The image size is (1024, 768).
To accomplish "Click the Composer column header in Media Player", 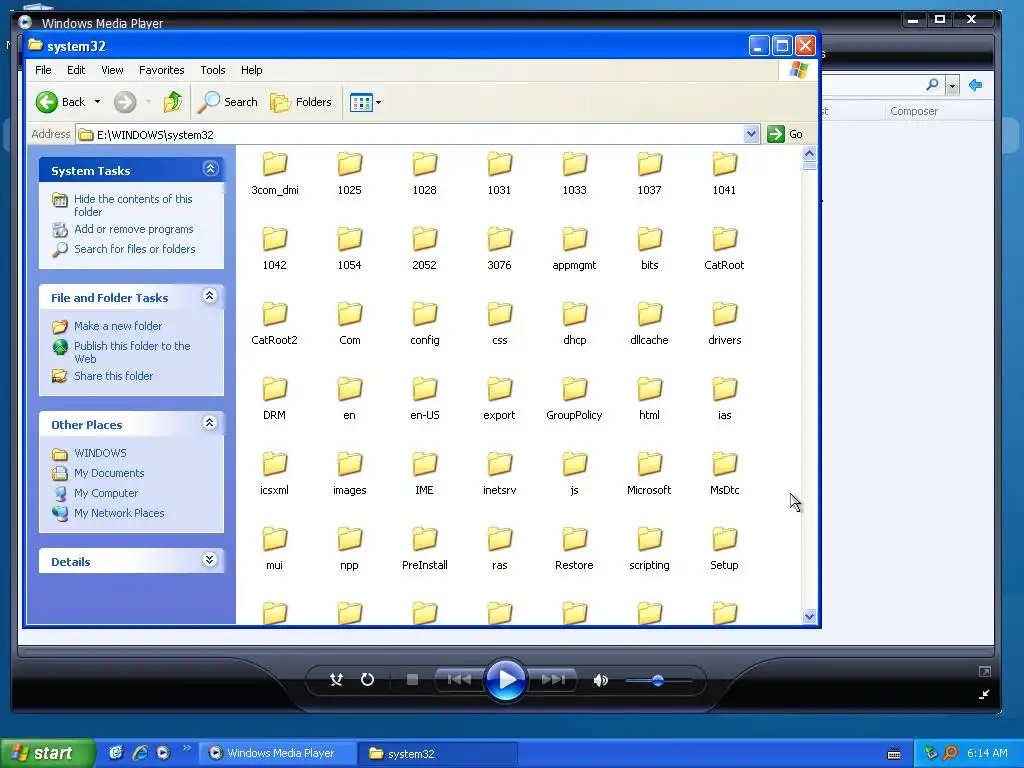I will [914, 111].
